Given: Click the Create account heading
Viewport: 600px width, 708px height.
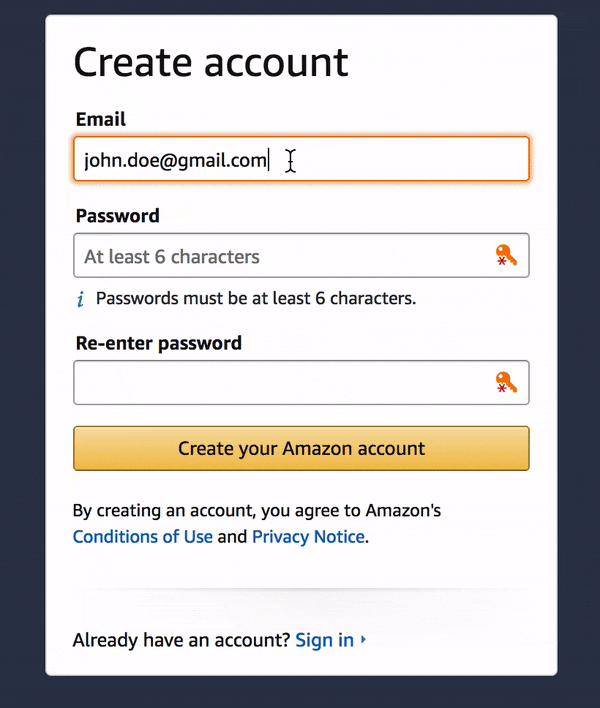Looking at the screenshot, I should tap(211, 62).
